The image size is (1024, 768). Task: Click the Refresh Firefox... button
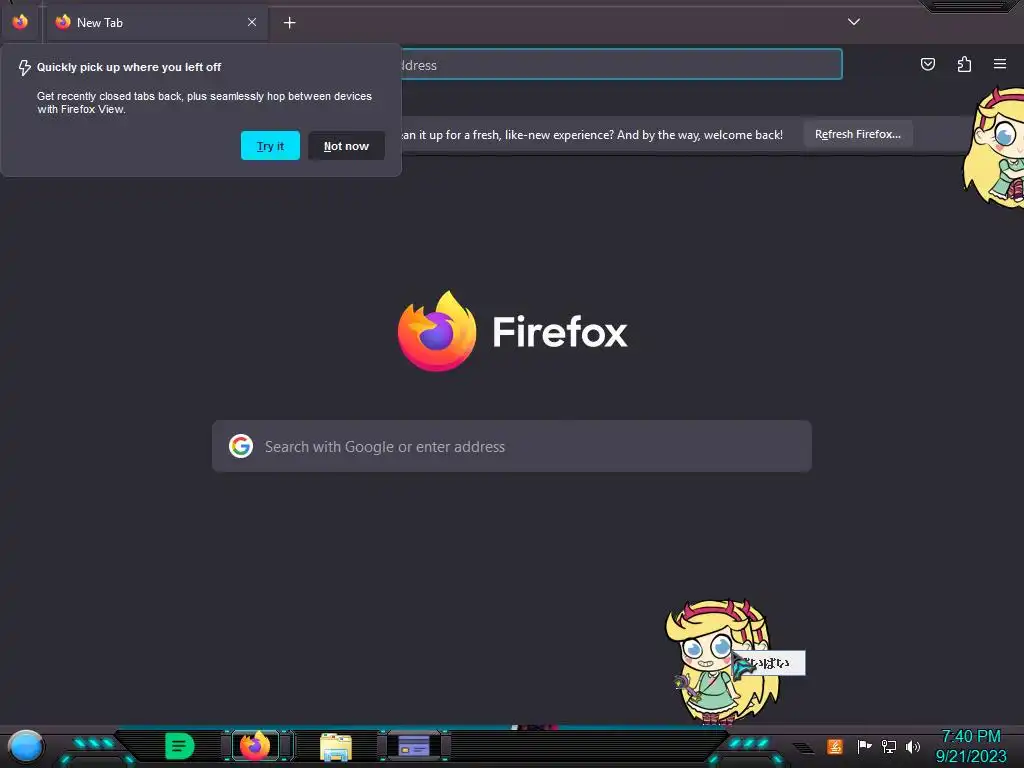(x=857, y=134)
